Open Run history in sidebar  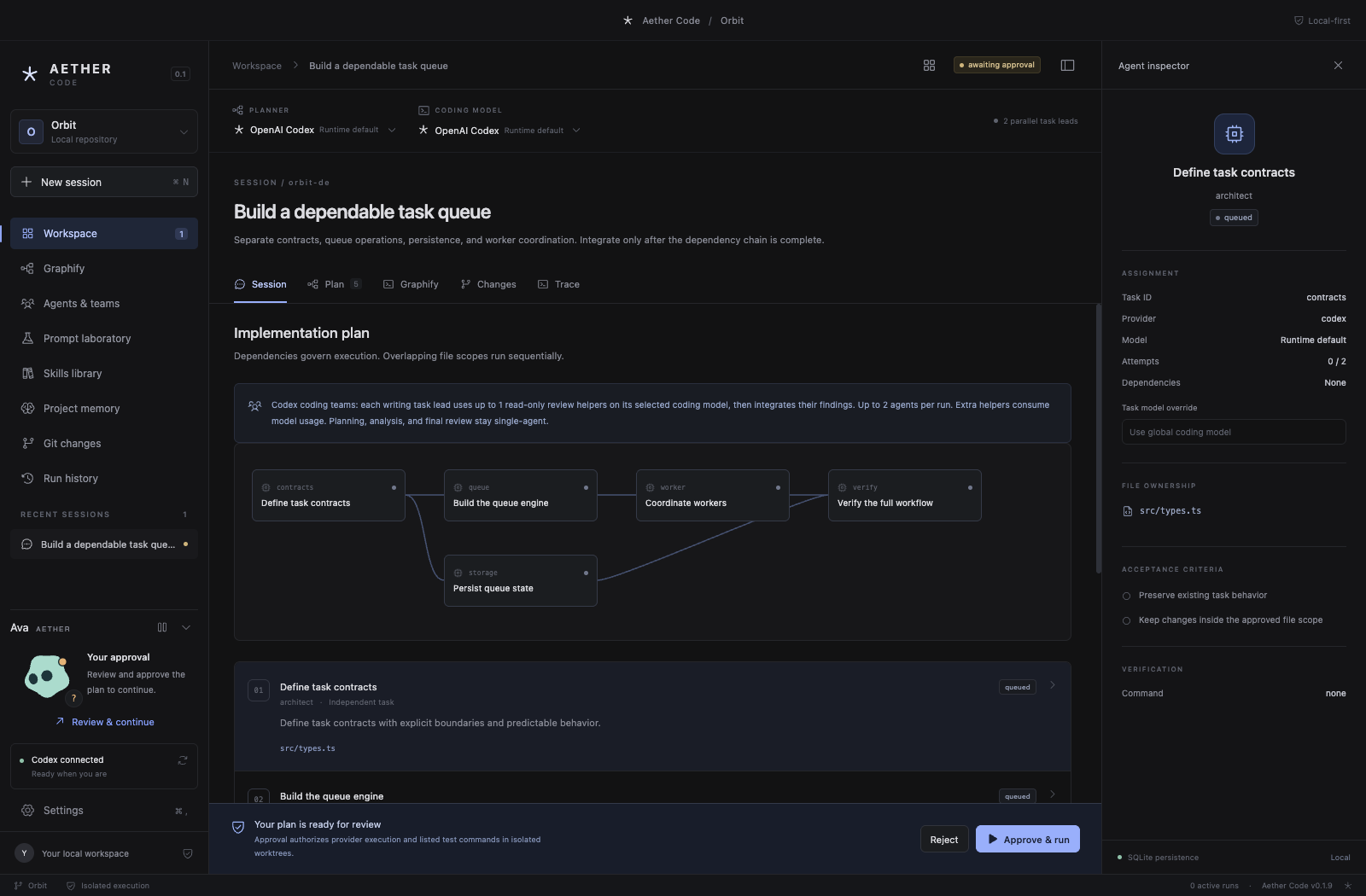[x=104, y=479]
